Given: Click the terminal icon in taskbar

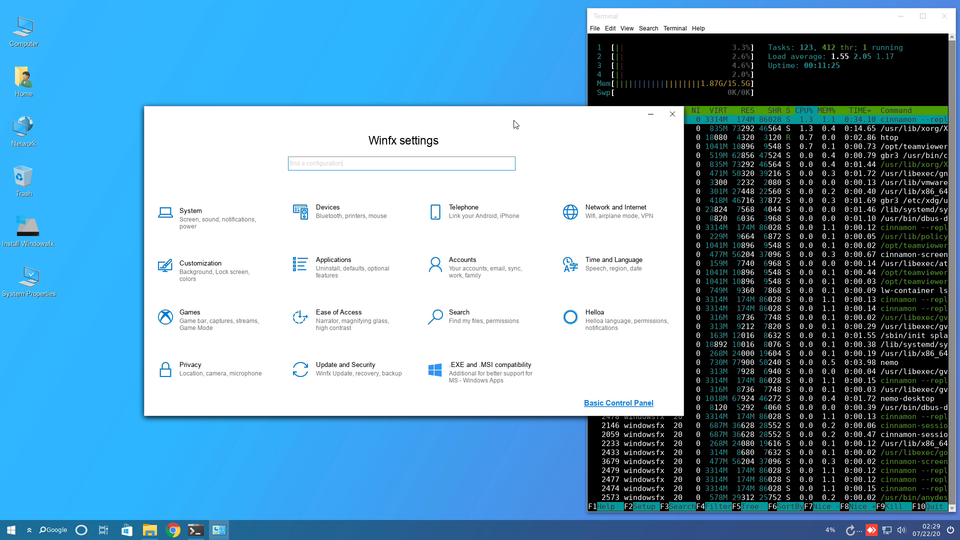Looking at the screenshot, I should click(196, 530).
